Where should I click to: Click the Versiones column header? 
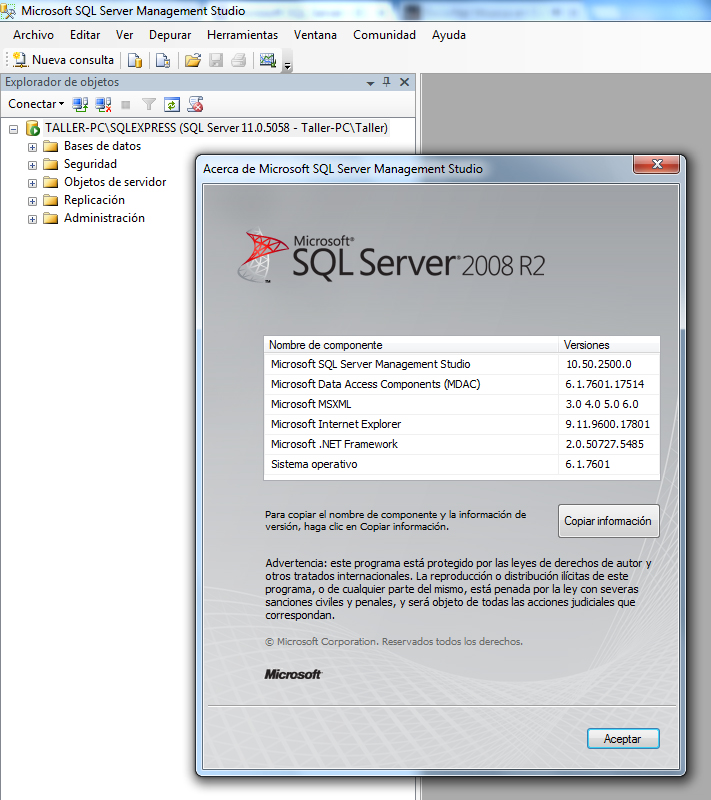pos(610,345)
